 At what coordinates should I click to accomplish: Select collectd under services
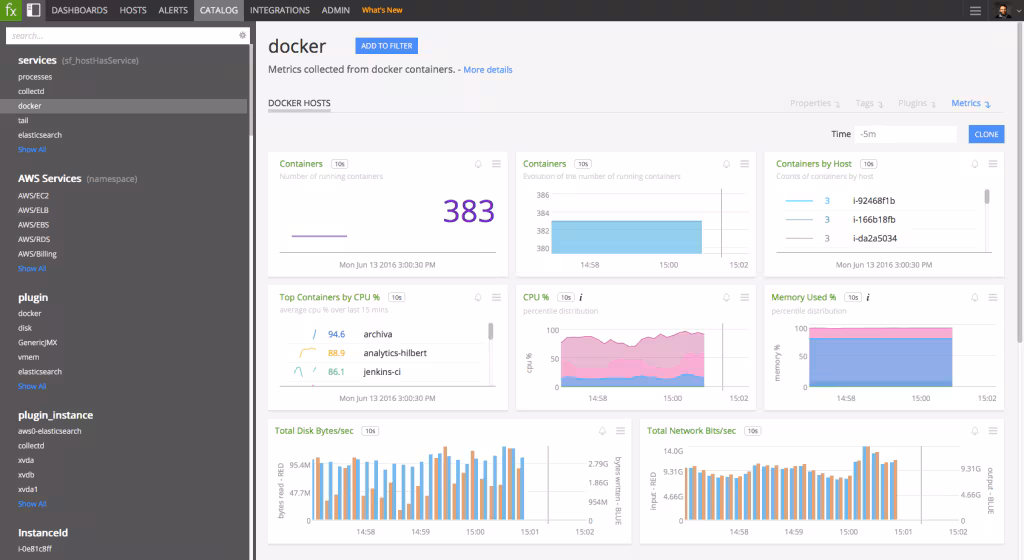click(31, 91)
